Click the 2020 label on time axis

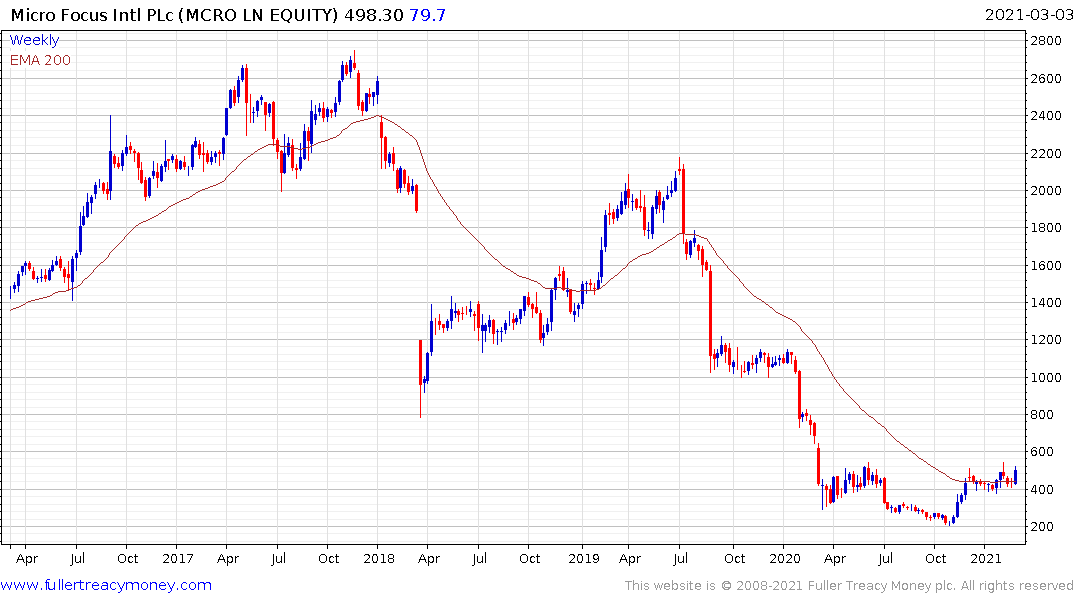click(x=784, y=558)
